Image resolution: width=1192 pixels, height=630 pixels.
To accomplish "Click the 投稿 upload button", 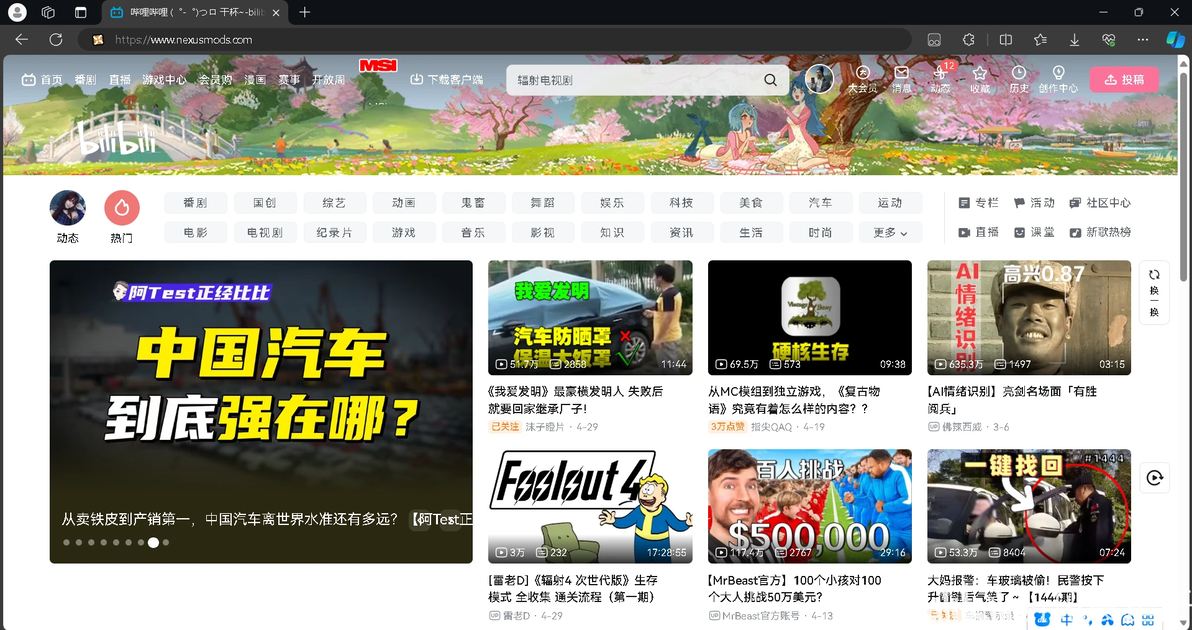I will click(x=1124, y=79).
